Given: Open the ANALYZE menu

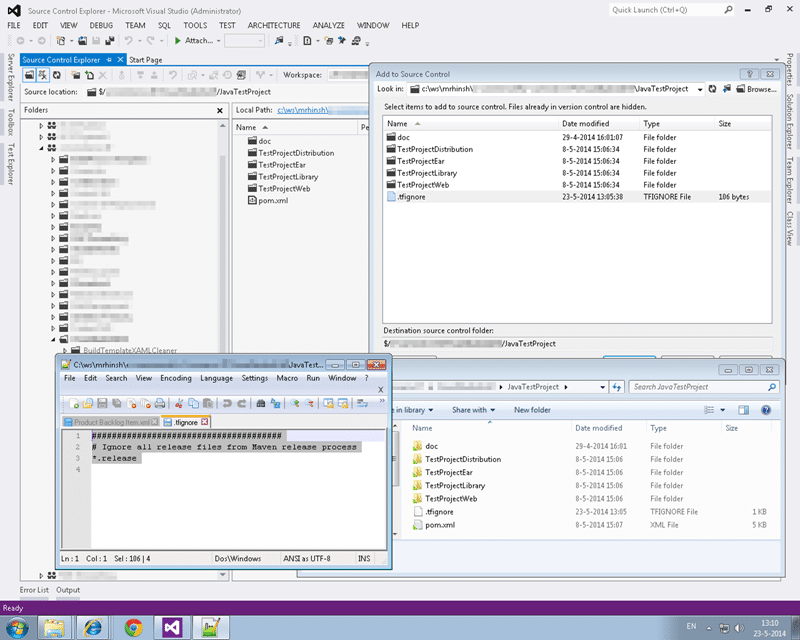Looking at the screenshot, I should (x=329, y=25).
